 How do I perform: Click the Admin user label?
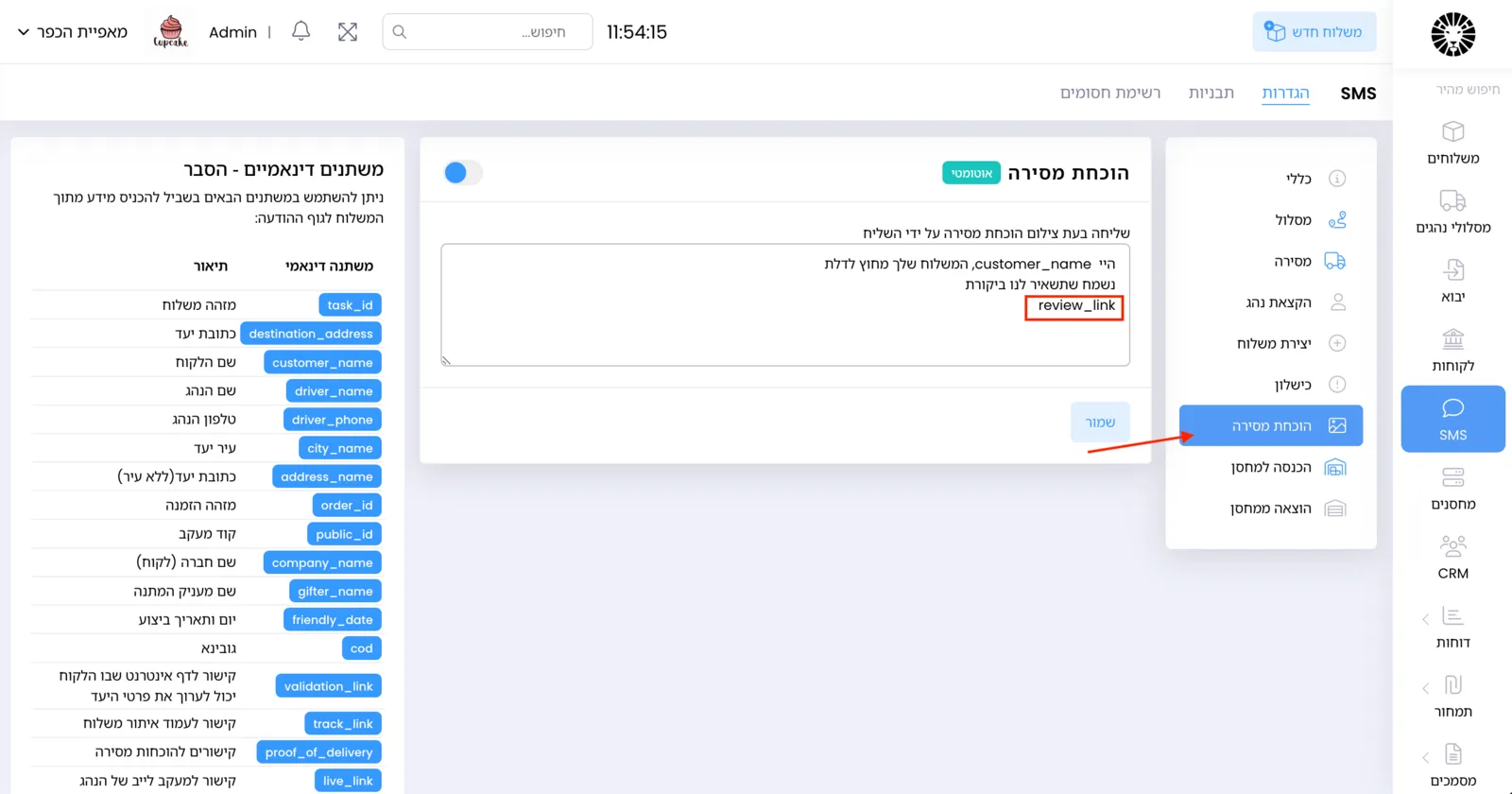tap(232, 32)
